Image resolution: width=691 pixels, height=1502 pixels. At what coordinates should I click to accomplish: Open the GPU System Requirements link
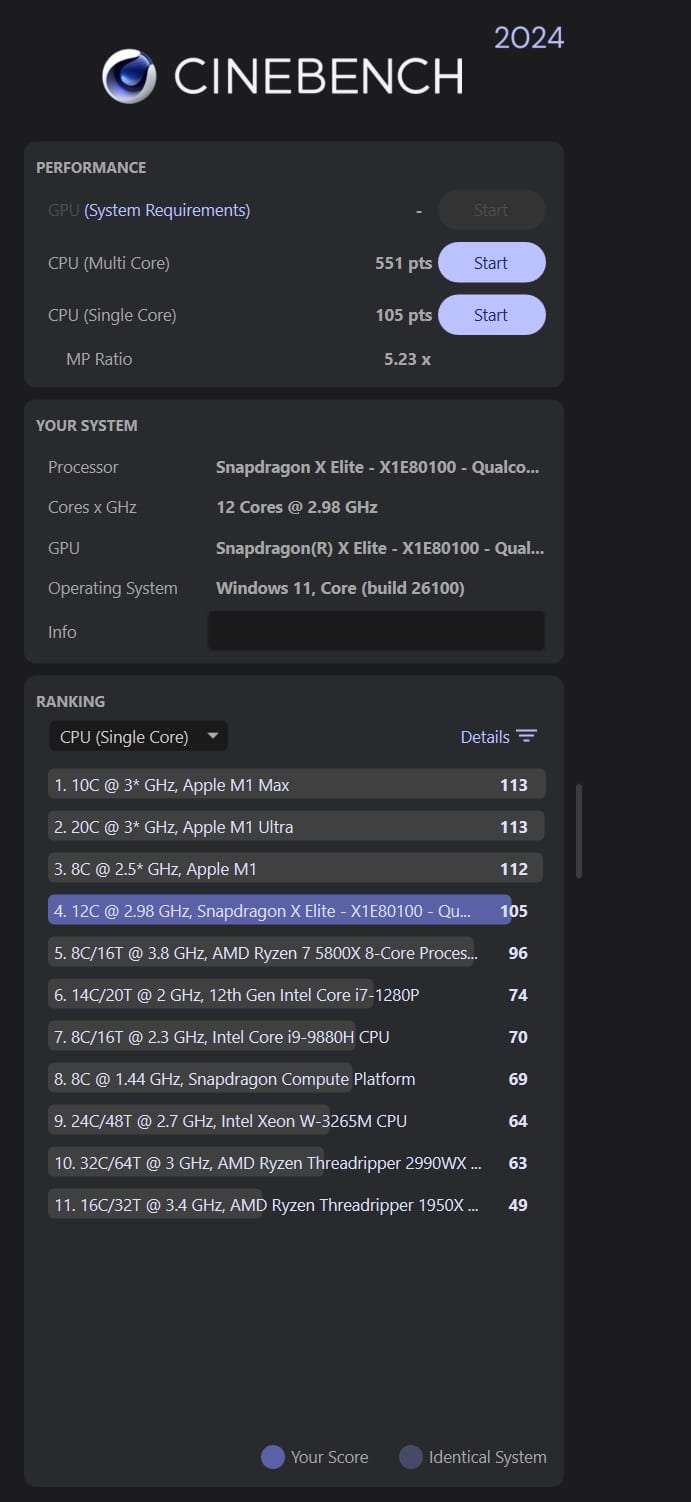pyautogui.click(x=167, y=210)
